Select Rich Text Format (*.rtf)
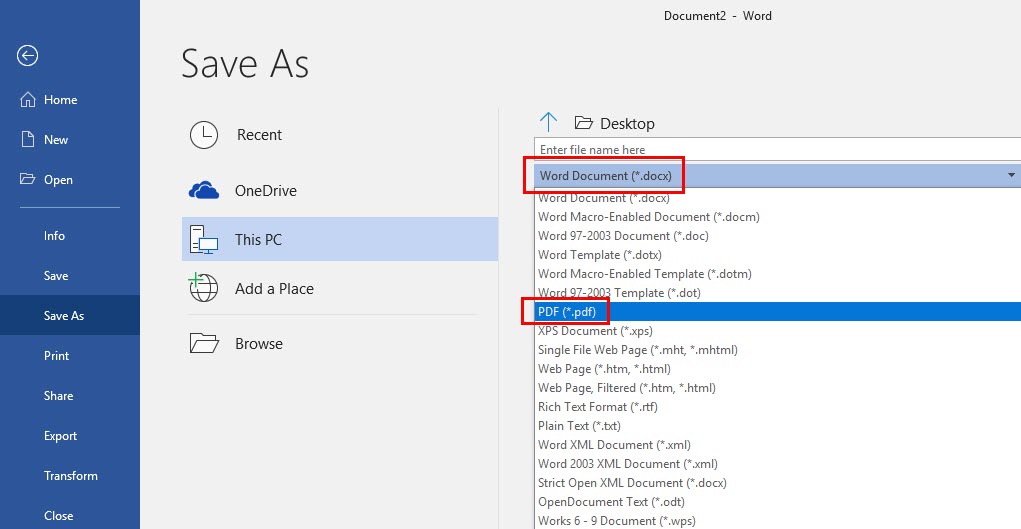Image resolution: width=1021 pixels, height=529 pixels. [777, 407]
